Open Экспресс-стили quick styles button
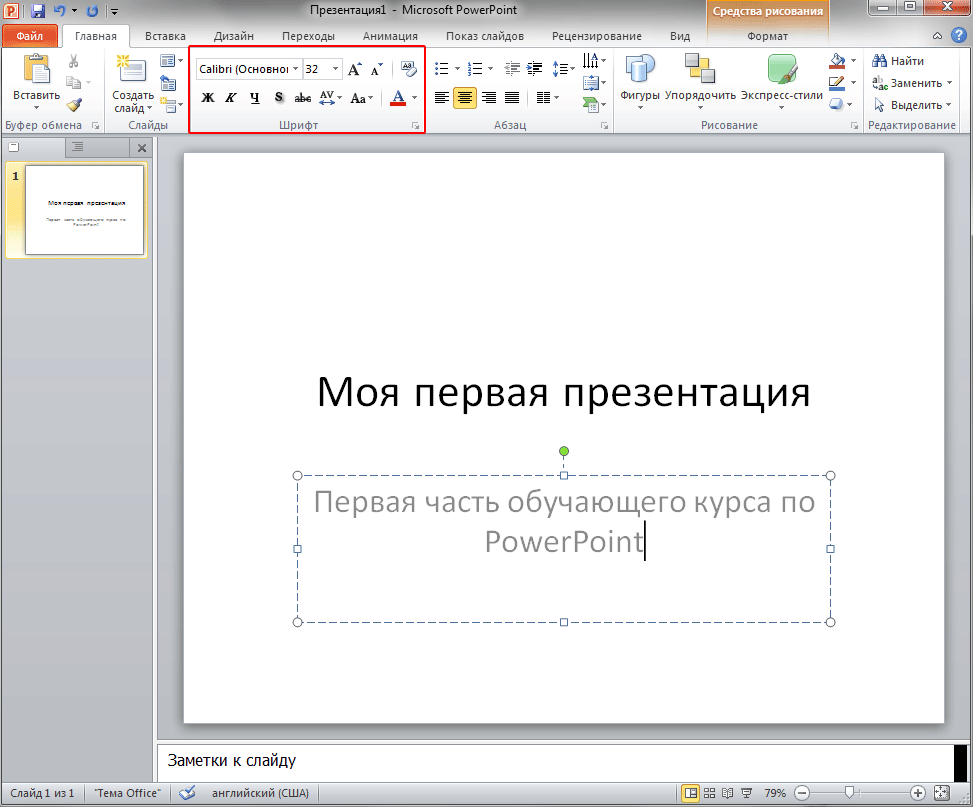 [x=781, y=81]
